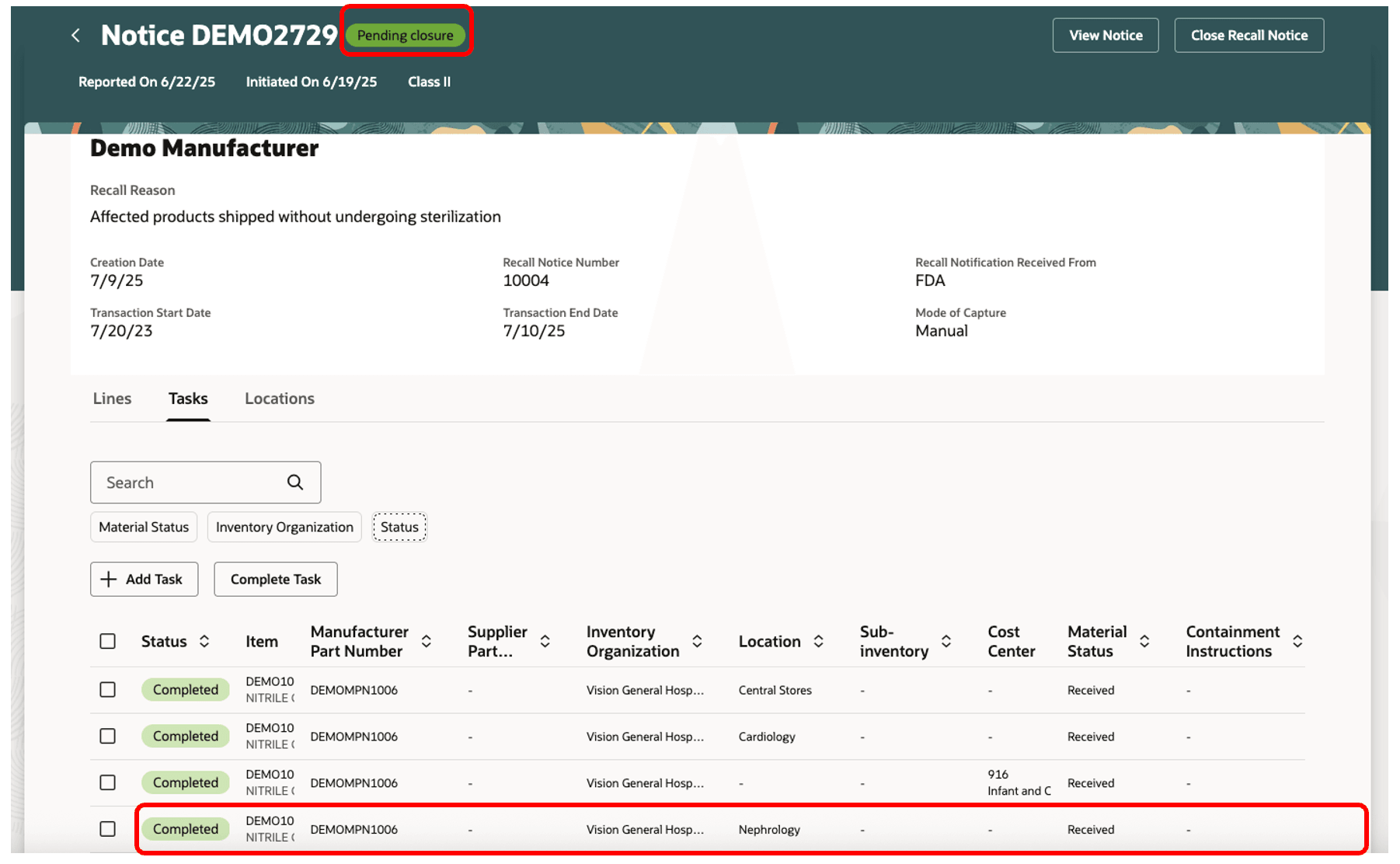Click Vision General Hosp in the Nephrology row
This screenshot has width=1400, height=864.
pos(646,830)
